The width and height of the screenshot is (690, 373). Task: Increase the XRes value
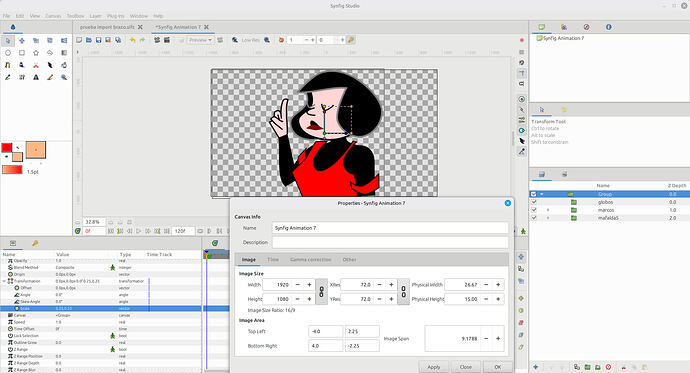click(391, 285)
